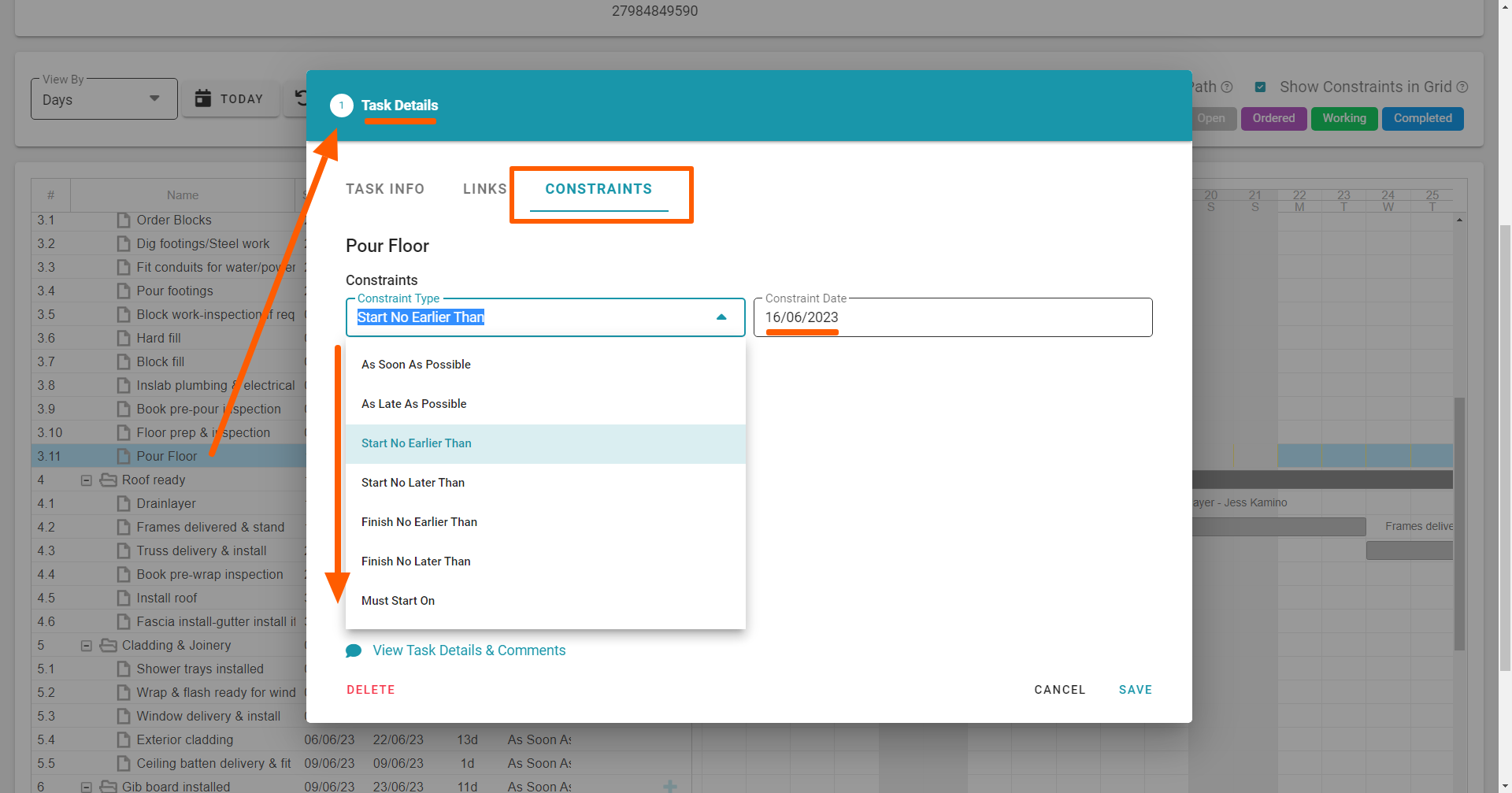The image size is (1512, 793).
Task: Toggle the Show Constraints in Grid checkbox
Action: tap(1261, 87)
